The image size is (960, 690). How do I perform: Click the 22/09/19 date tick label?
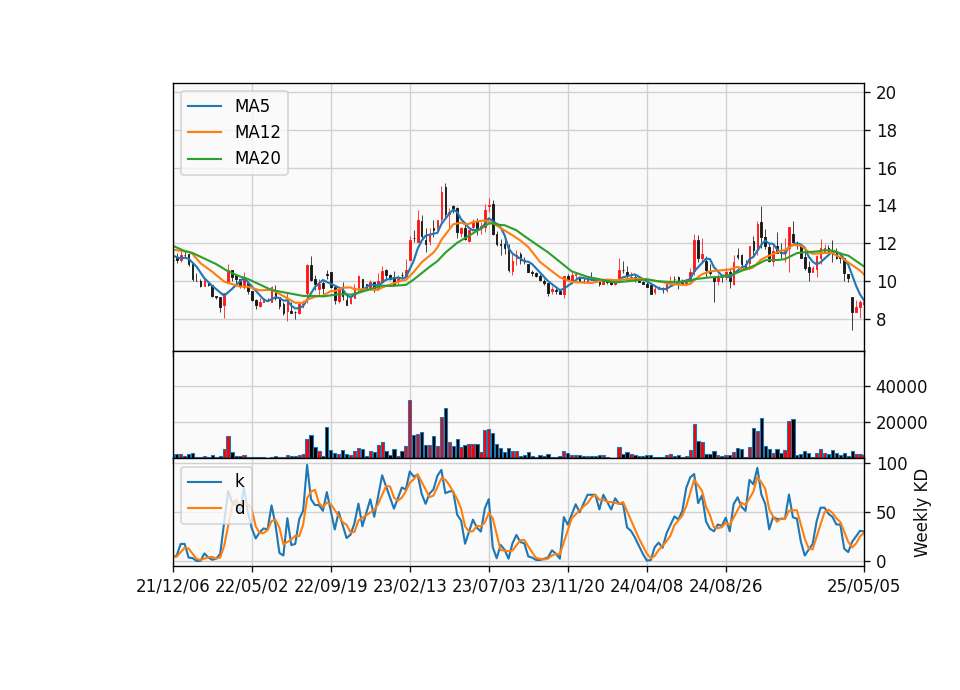pyautogui.click(x=331, y=586)
